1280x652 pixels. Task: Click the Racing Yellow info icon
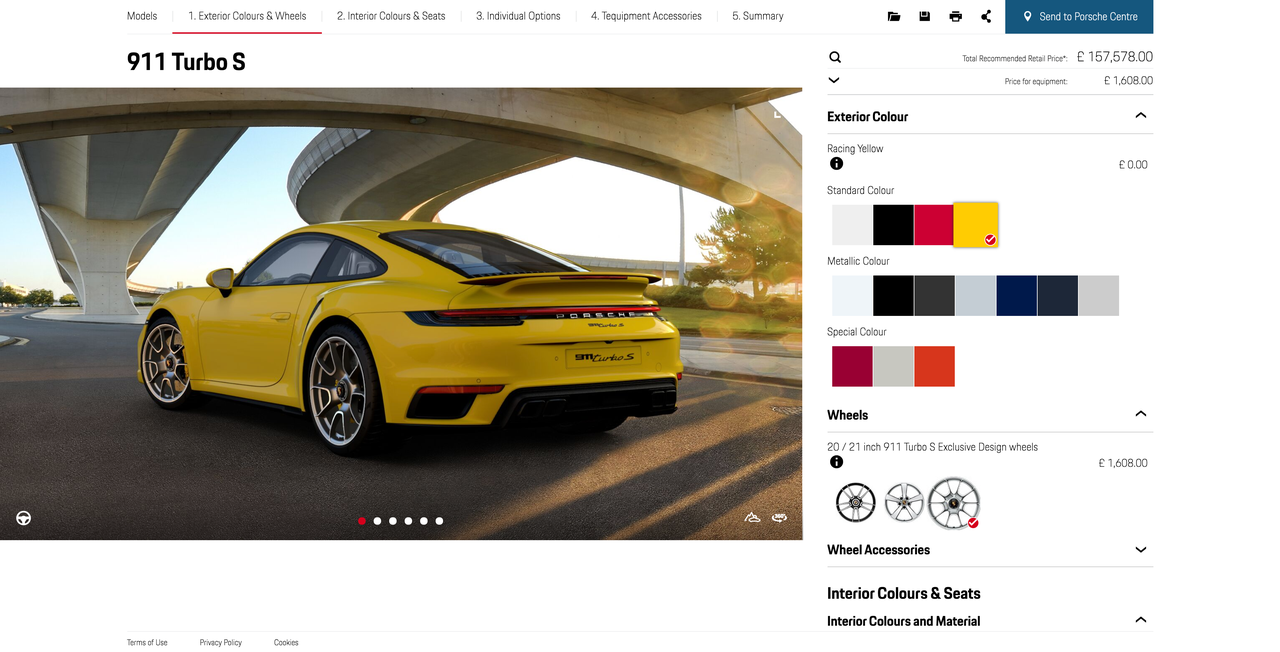[836, 163]
